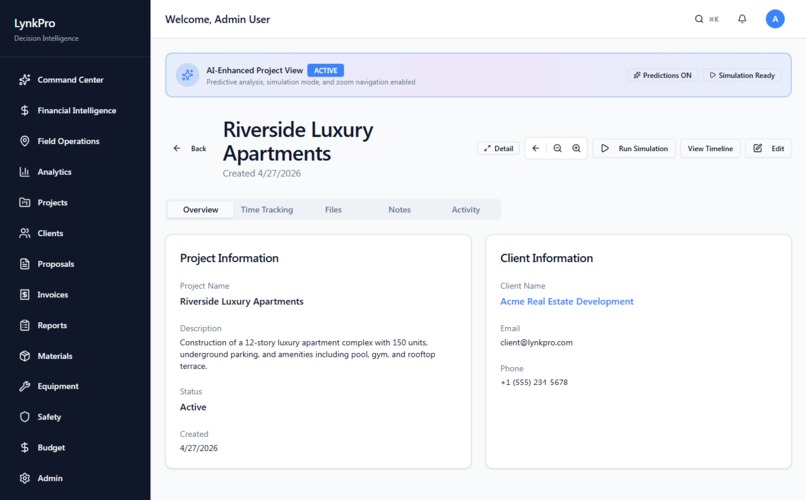Click the AI-Enhanced sparkle badge icon
806x500 pixels.
pyautogui.click(x=187, y=75)
